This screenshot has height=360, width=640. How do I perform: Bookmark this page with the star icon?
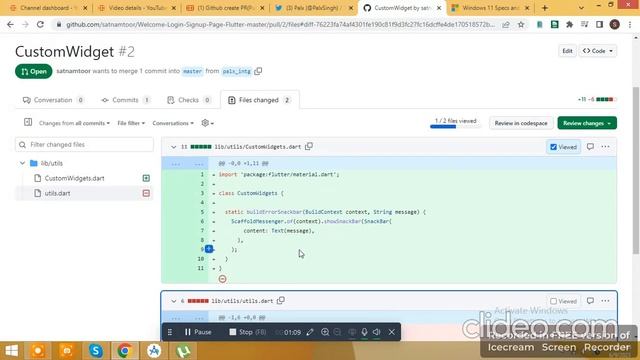click(521, 24)
